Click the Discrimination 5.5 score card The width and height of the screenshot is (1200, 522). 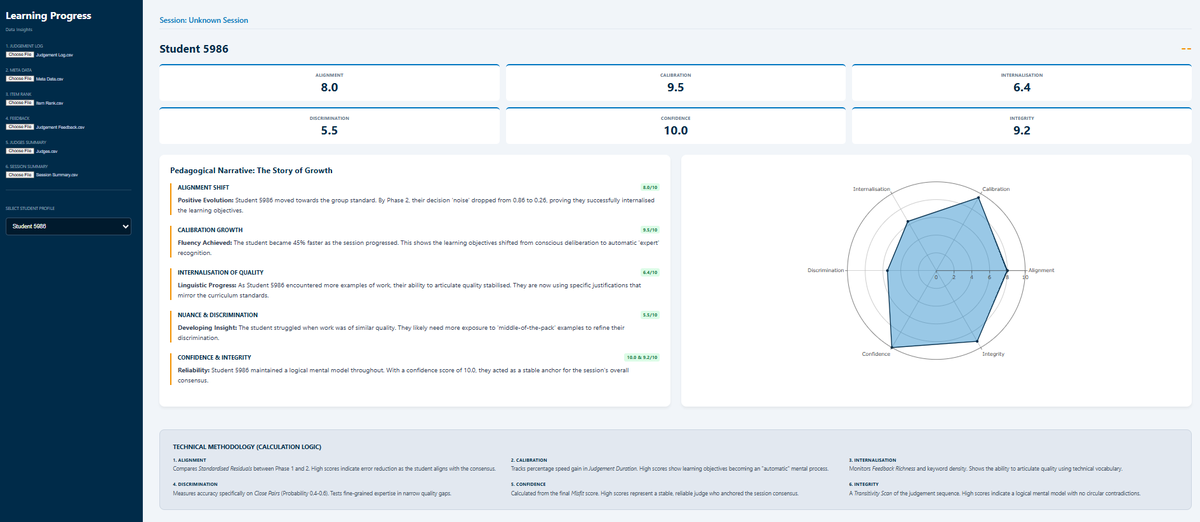click(329, 125)
